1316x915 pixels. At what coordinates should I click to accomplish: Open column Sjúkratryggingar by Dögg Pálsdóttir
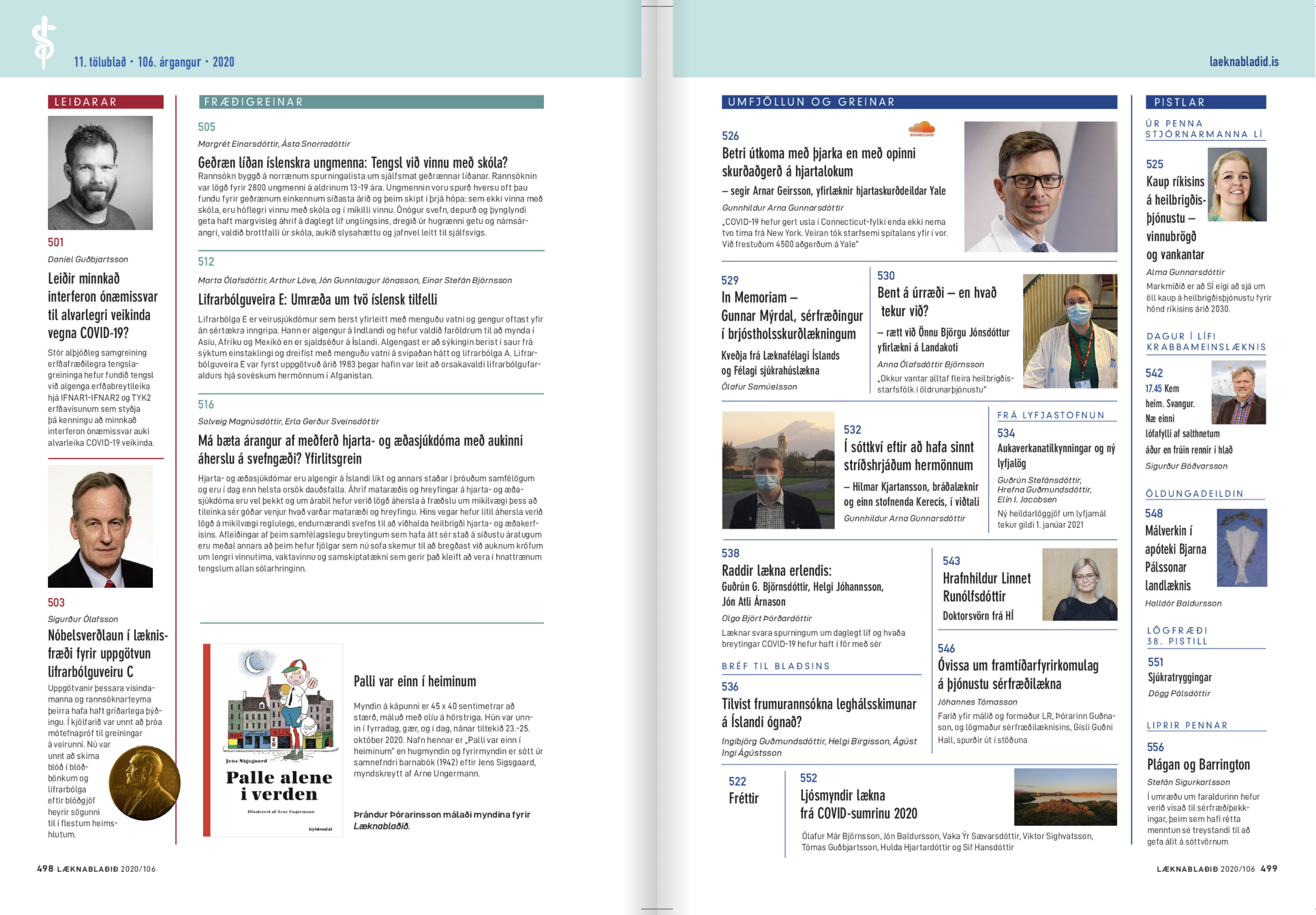click(x=1180, y=676)
